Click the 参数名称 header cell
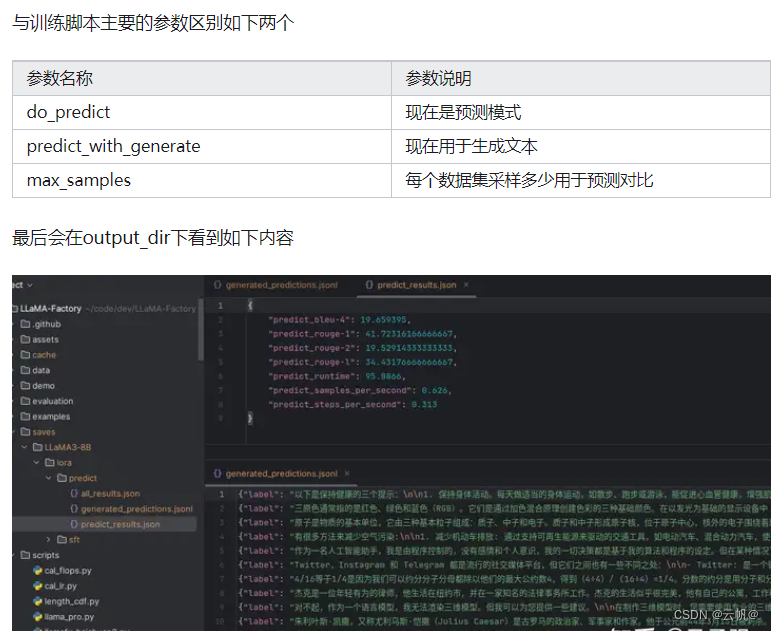774x631 pixels. click(202, 79)
